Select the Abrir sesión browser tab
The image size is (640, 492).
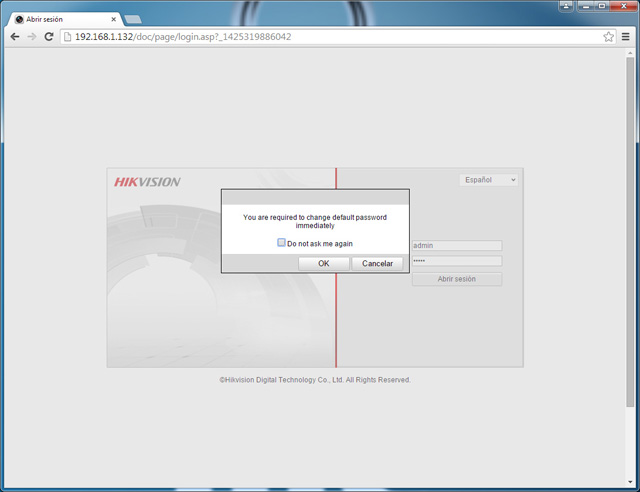65,19
